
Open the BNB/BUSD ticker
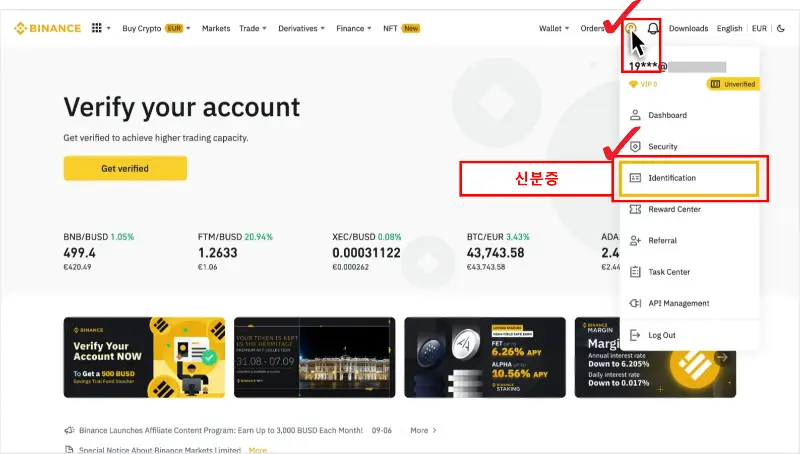click(x=99, y=251)
